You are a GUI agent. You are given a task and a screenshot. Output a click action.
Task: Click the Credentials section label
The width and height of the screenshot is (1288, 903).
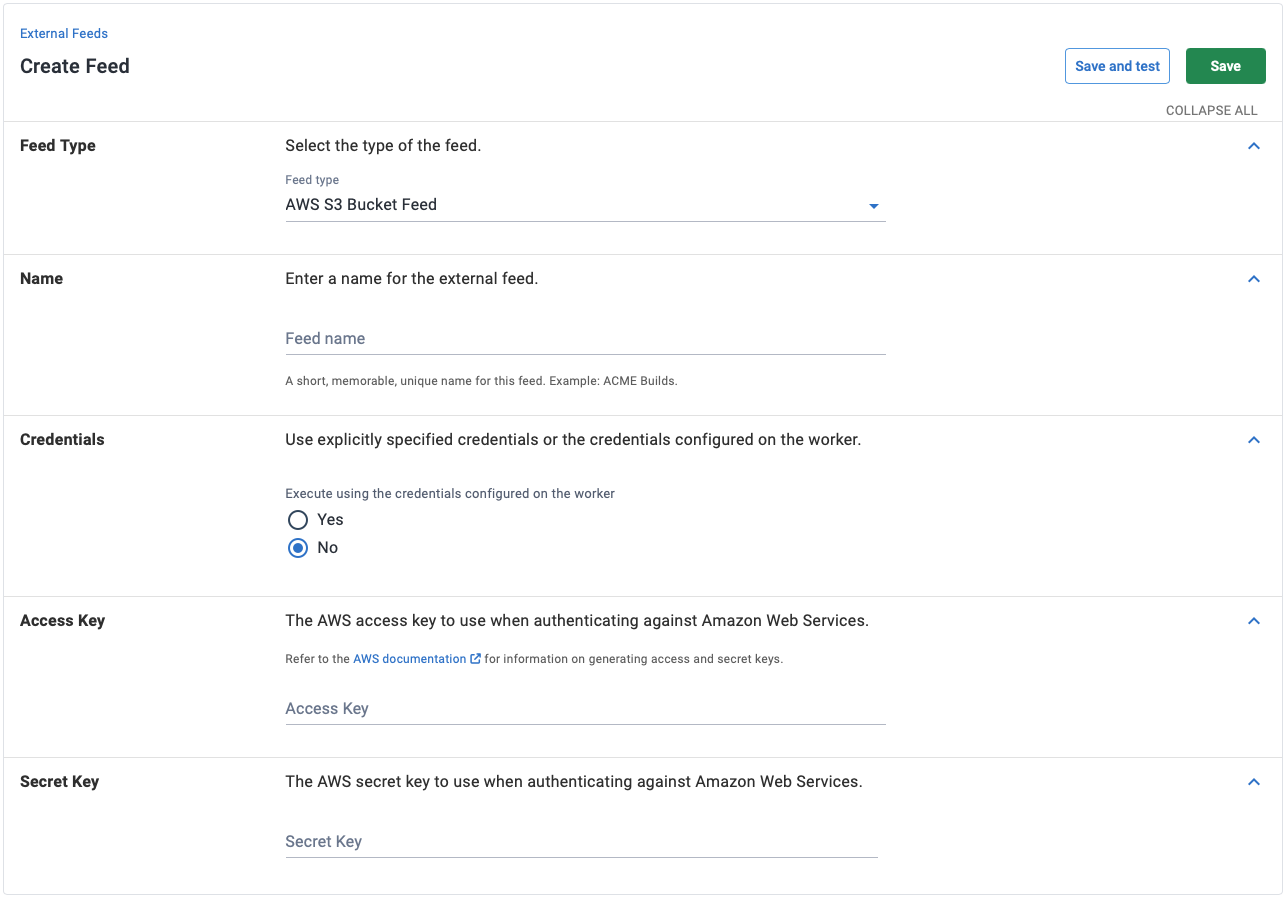click(62, 439)
